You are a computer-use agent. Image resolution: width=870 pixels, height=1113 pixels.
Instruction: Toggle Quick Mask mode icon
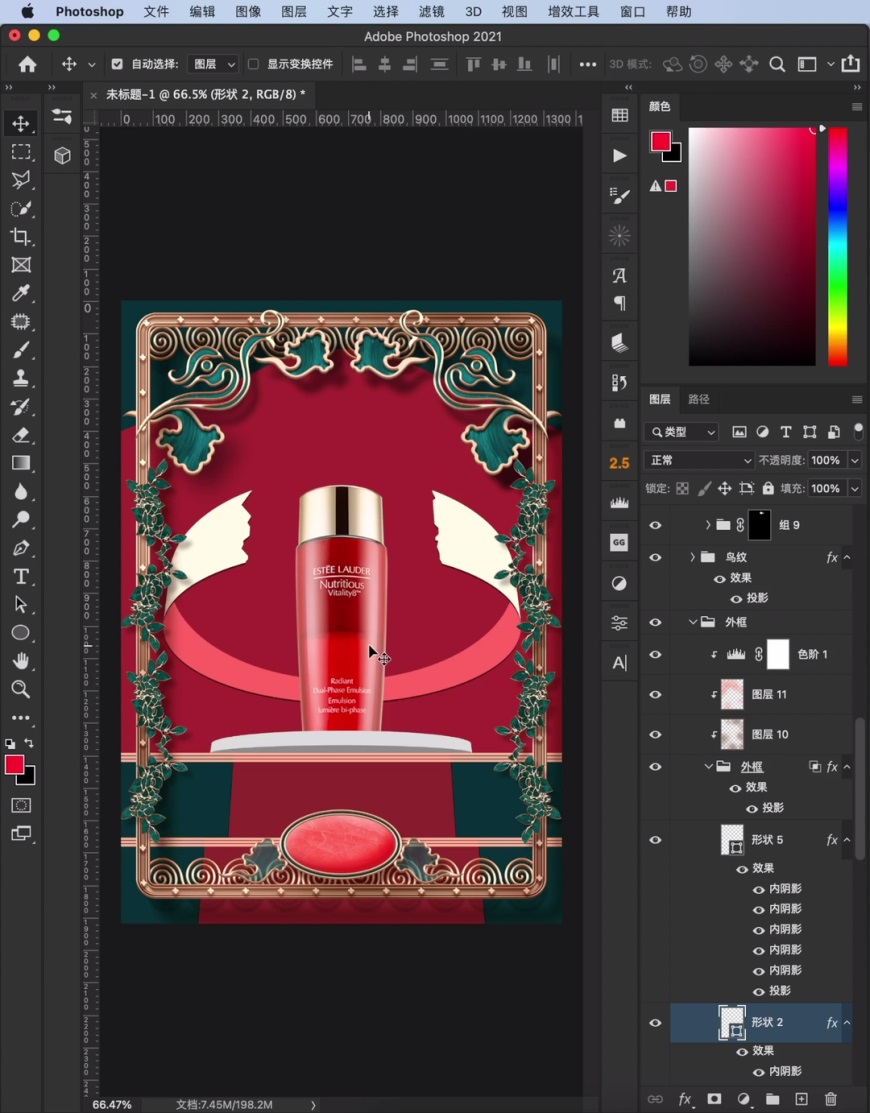pyautogui.click(x=21, y=805)
